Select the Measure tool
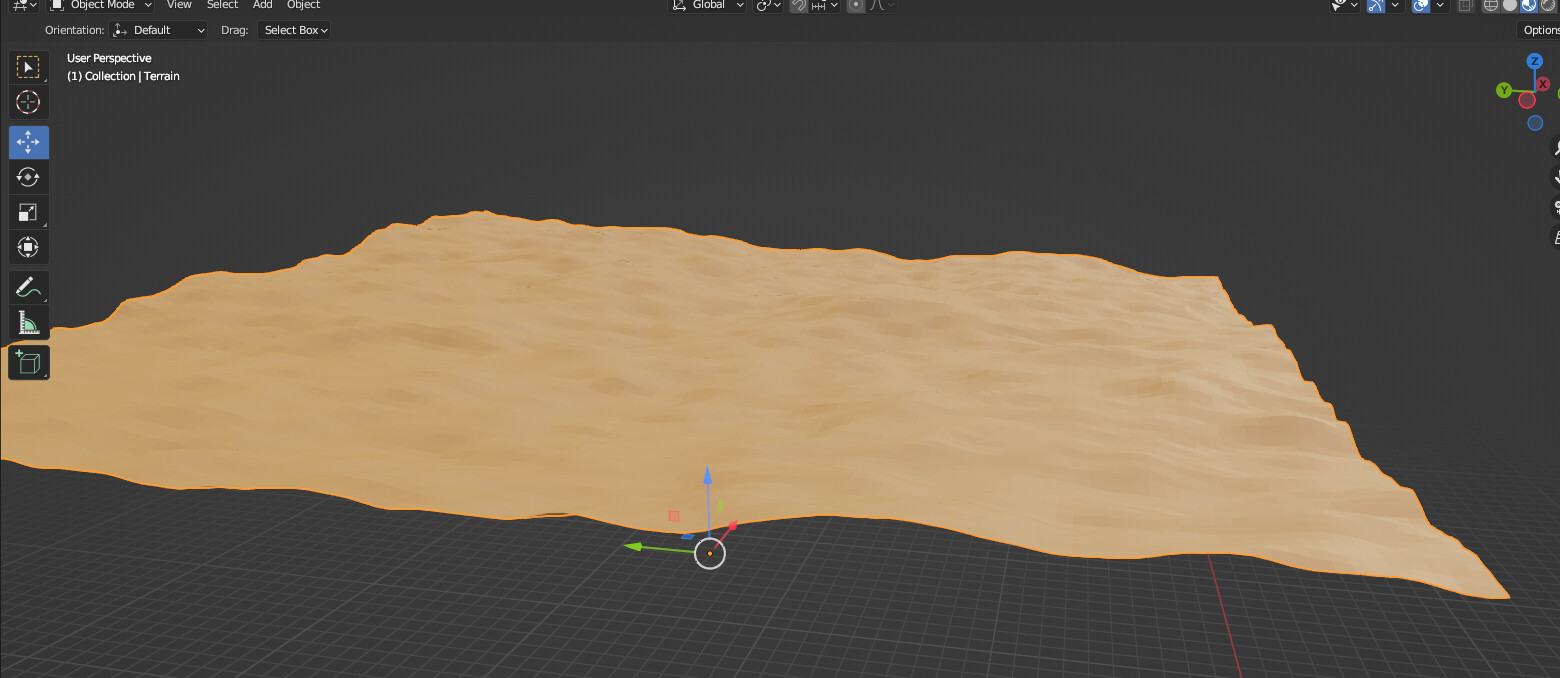The width and height of the screenshot is (1560, 678). click(x=28, y=322)
